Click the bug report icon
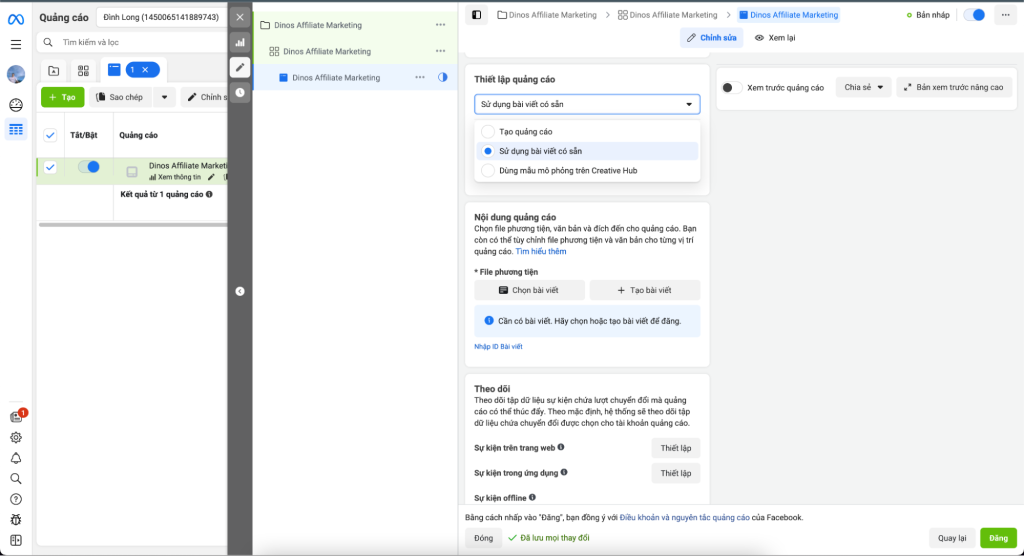The image size is (1024, 556). [16, 520]
